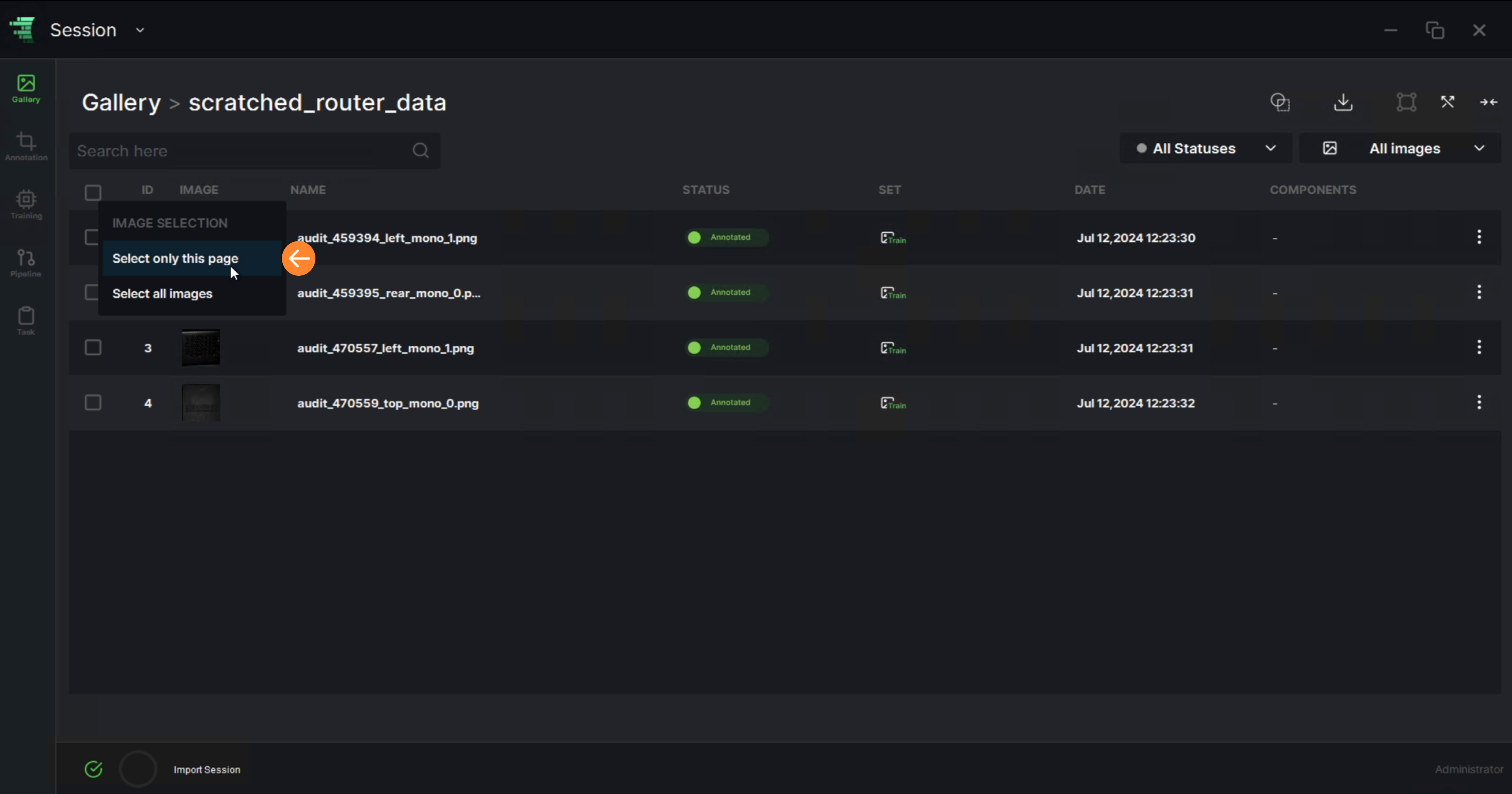The image size is (1512, 794).
Task: Click the NAME column header
Action: (308, 190)
